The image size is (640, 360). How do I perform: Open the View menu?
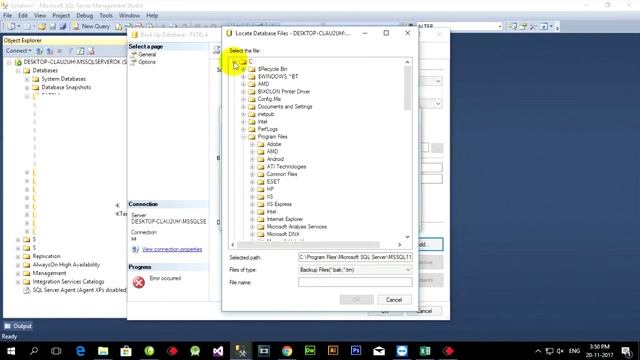[x=40, y=16]
